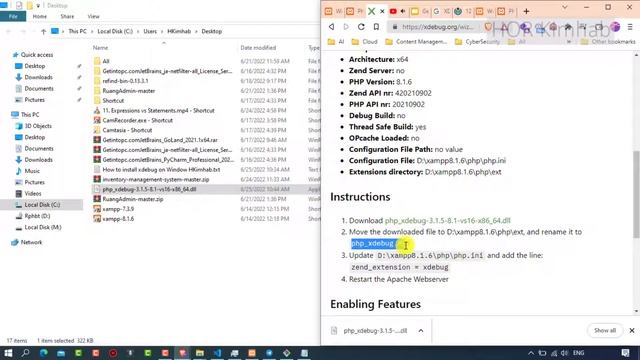Sort by the Name column header
This screenshot has width=640, height=360.
coord(100,48)
